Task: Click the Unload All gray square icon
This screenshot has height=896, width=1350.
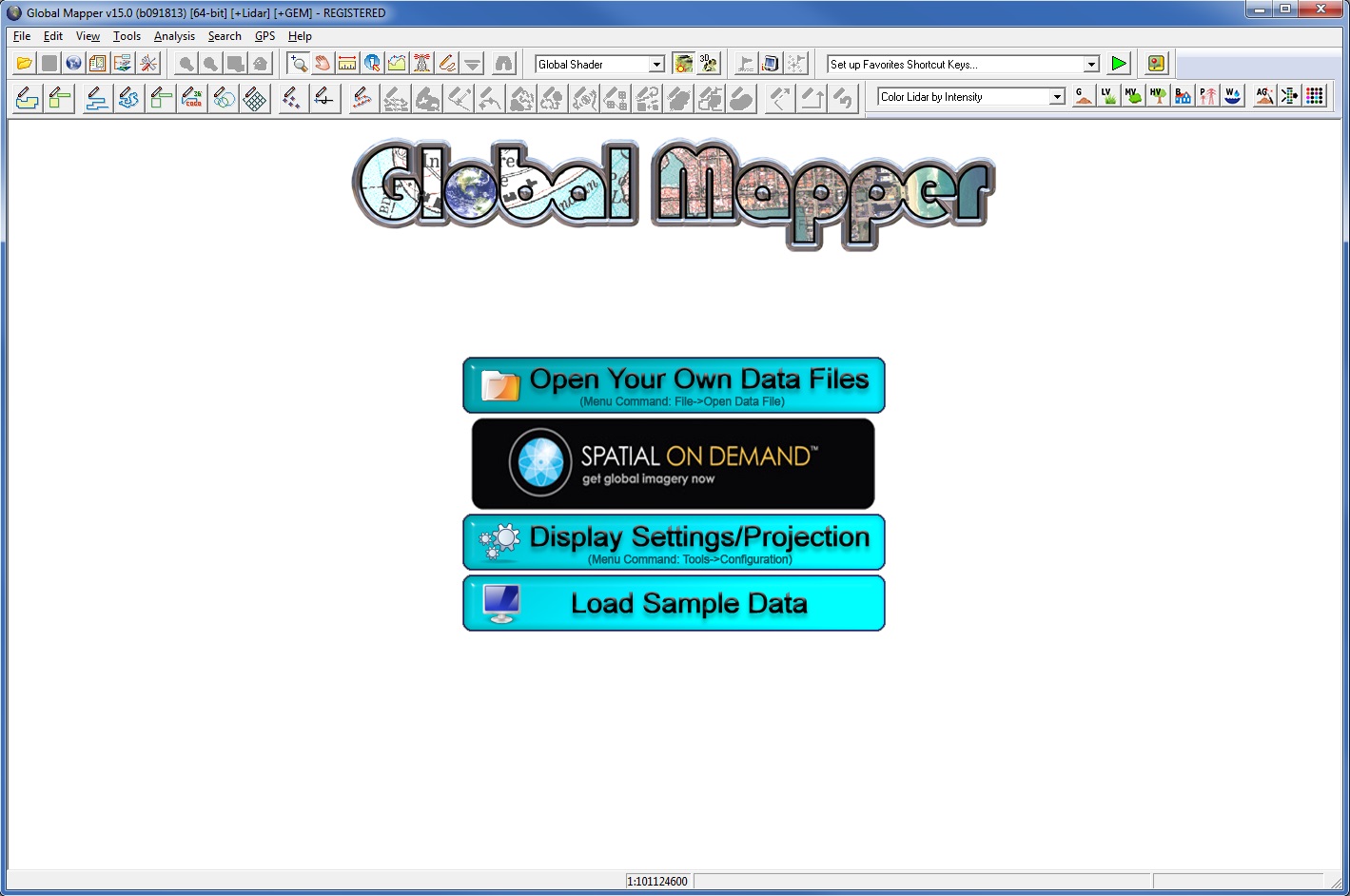Action: pyautogui.click(x=49, y=64)
